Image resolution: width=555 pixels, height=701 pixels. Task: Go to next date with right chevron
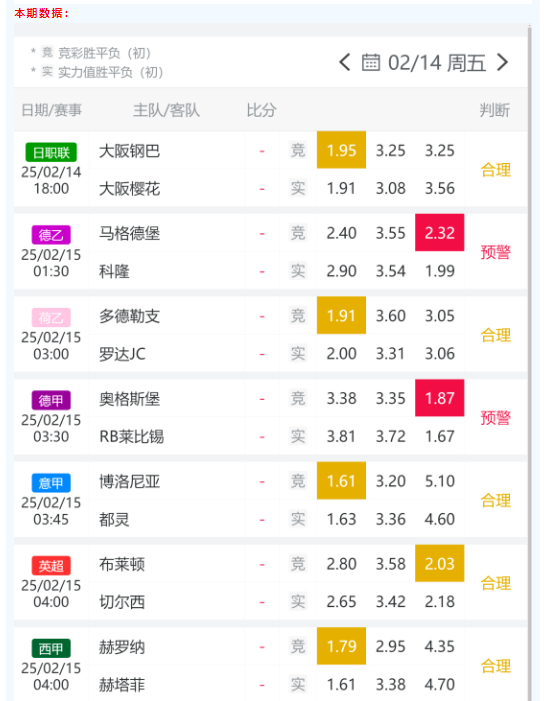click(x=503, y=62)
